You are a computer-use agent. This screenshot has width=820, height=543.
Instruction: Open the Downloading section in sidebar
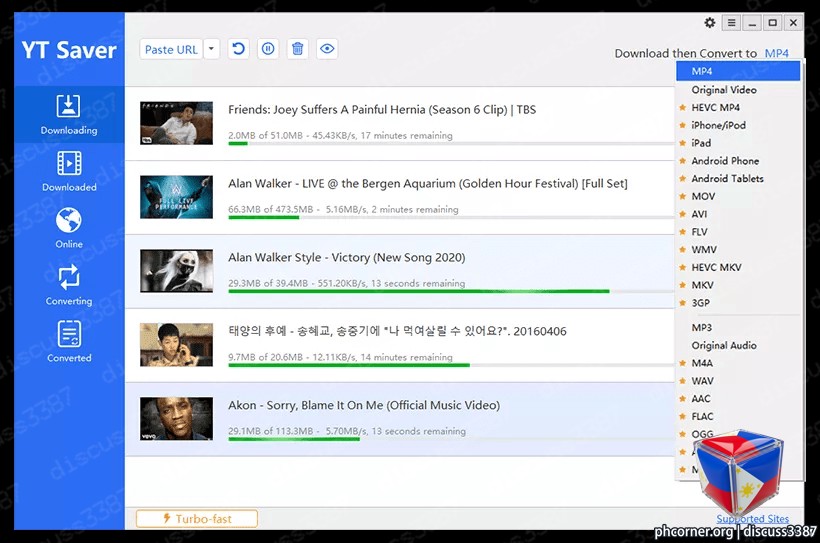pos(69,115)
